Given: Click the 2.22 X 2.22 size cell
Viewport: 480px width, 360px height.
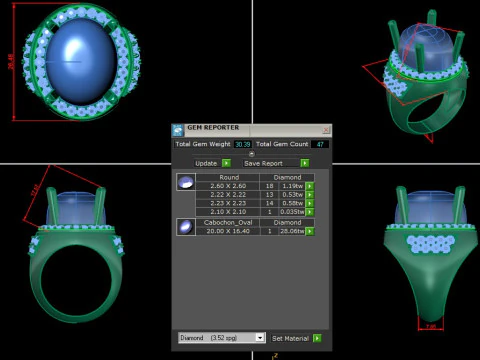Looking at the screenshot, I should tap(228, 195).
